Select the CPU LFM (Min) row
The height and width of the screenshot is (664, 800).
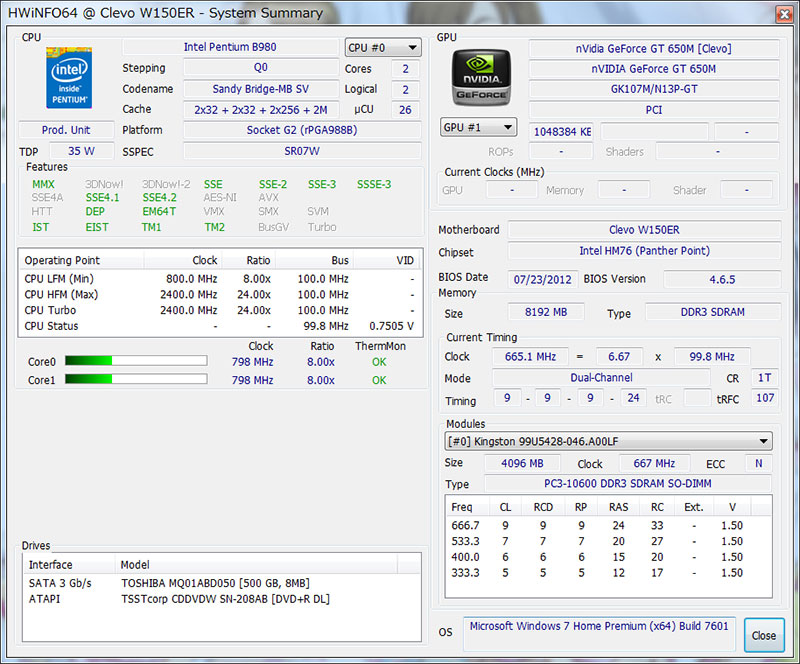tap(220, 279)
